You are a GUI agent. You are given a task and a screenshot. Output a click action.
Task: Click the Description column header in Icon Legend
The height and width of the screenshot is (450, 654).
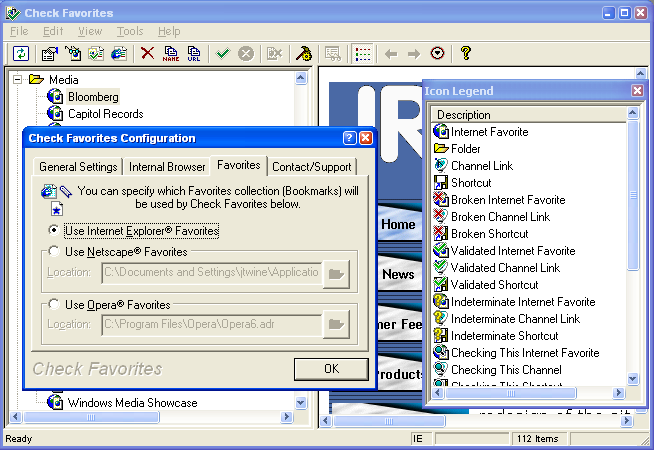(528, 115)
